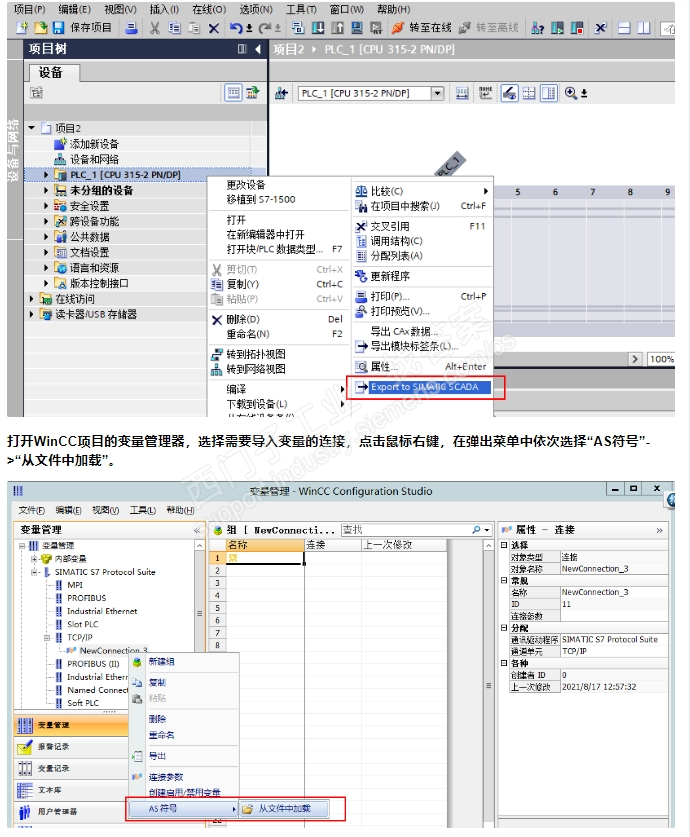Open 用户管理器 editor in navigation bar
Viewport: 690px width, 837px height.
(70, 812)
